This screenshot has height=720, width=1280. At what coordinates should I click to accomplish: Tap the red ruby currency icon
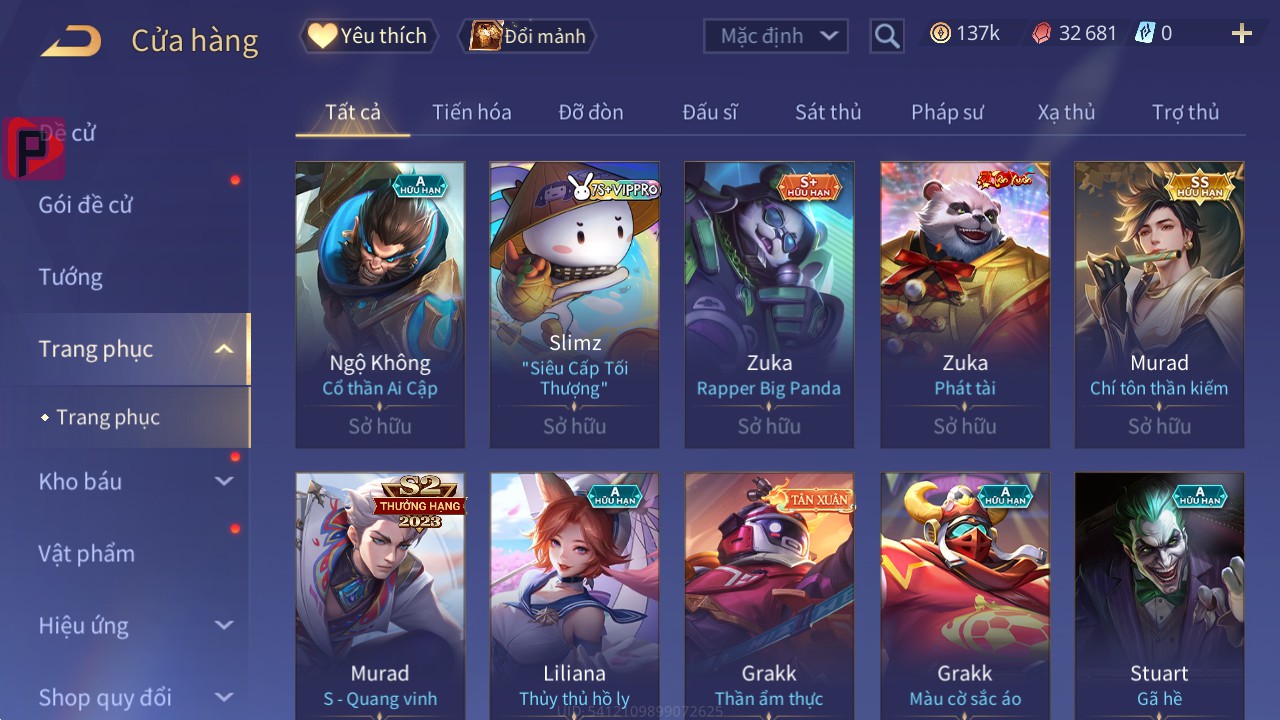[x=1041, y=33]
